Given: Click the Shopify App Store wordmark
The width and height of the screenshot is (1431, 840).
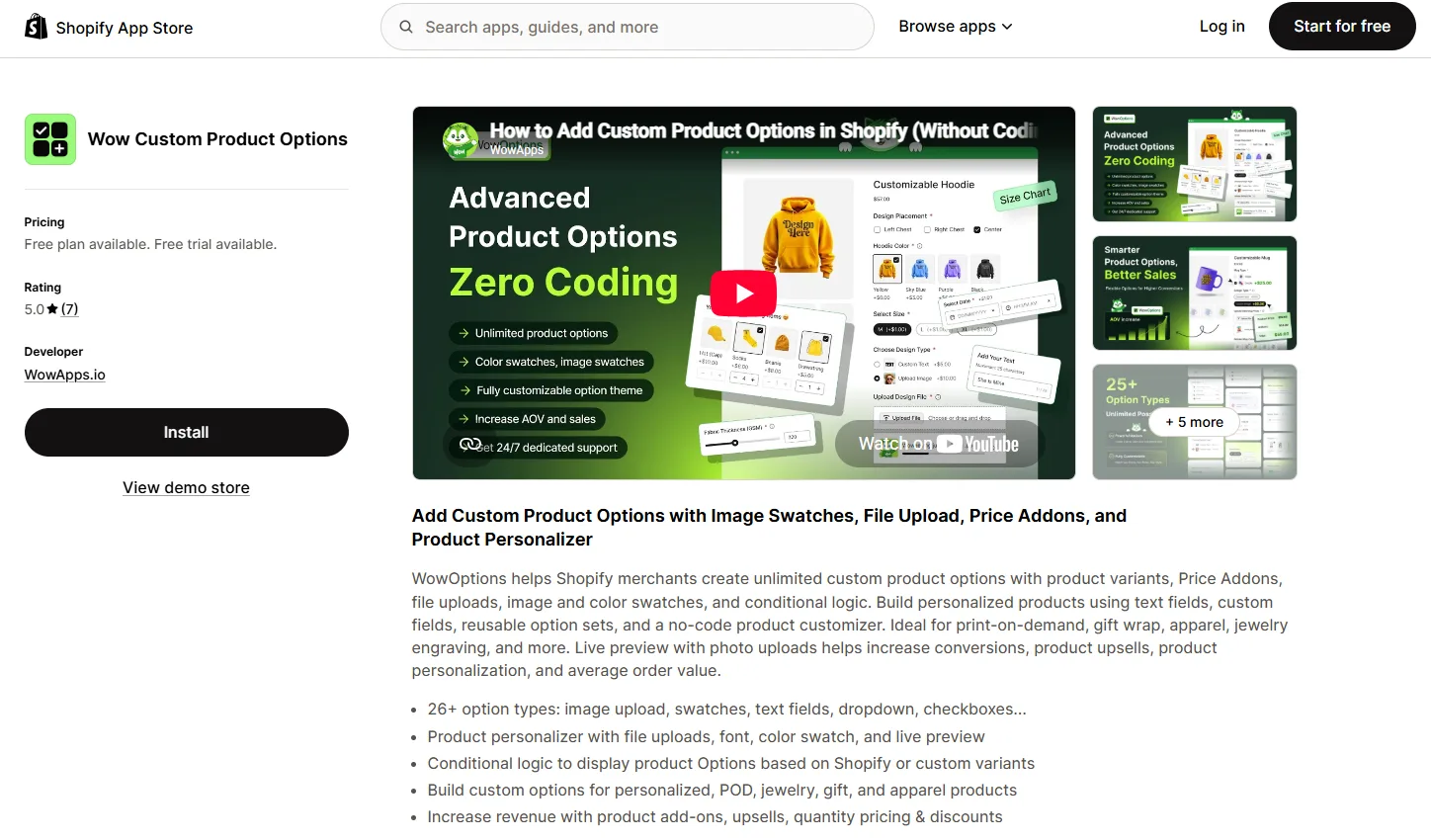Looking at the screenshot, I should (x=125, y=28).
